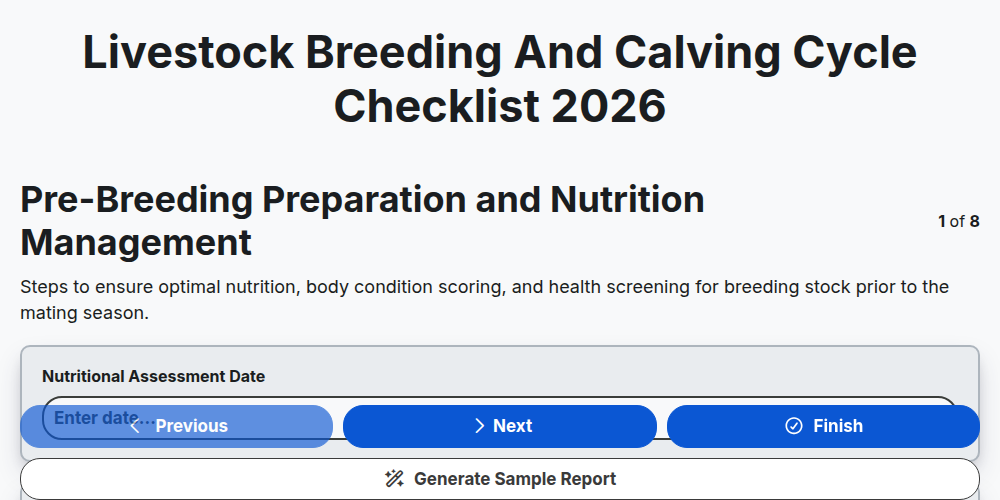This screenshot has width=1000, height=500.
Task: Click the circled checkmark icon on Finish
Action: tap(794, 426)
